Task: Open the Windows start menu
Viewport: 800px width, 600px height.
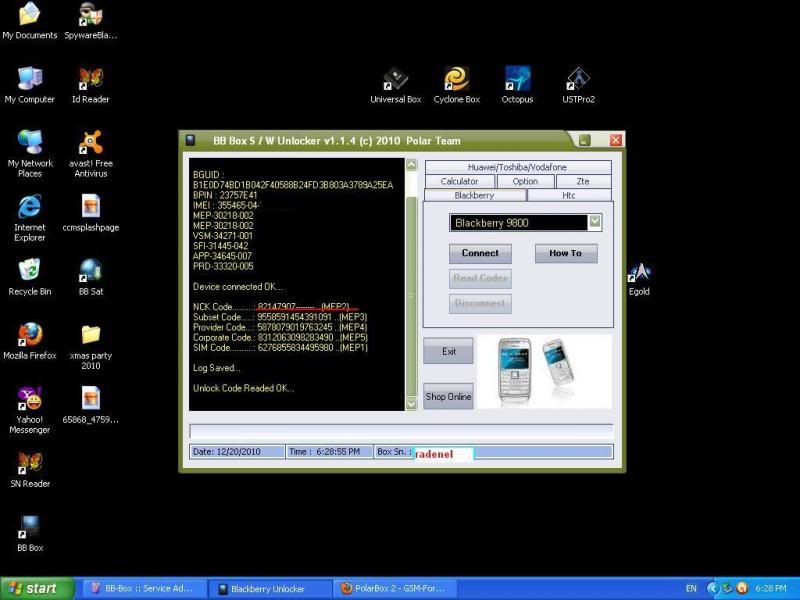Action: (37, 588)
